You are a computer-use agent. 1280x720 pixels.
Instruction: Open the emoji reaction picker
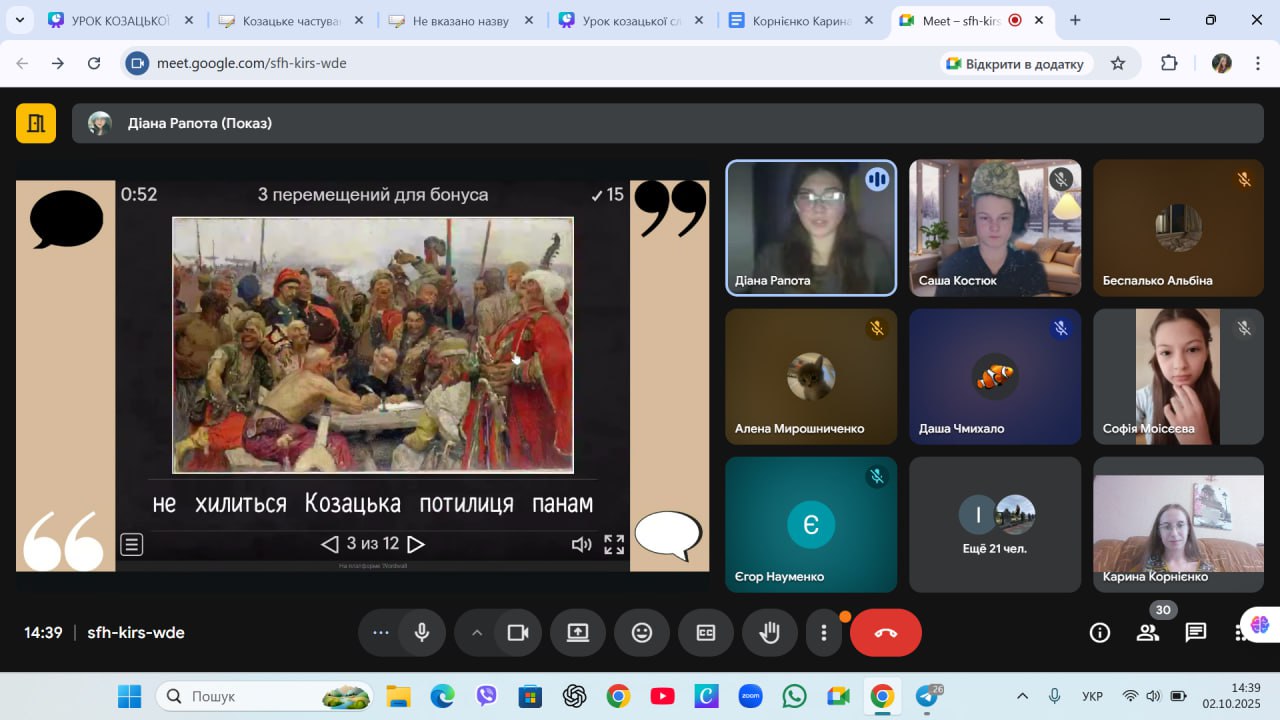pyautogui.click(x=642, y=632)
